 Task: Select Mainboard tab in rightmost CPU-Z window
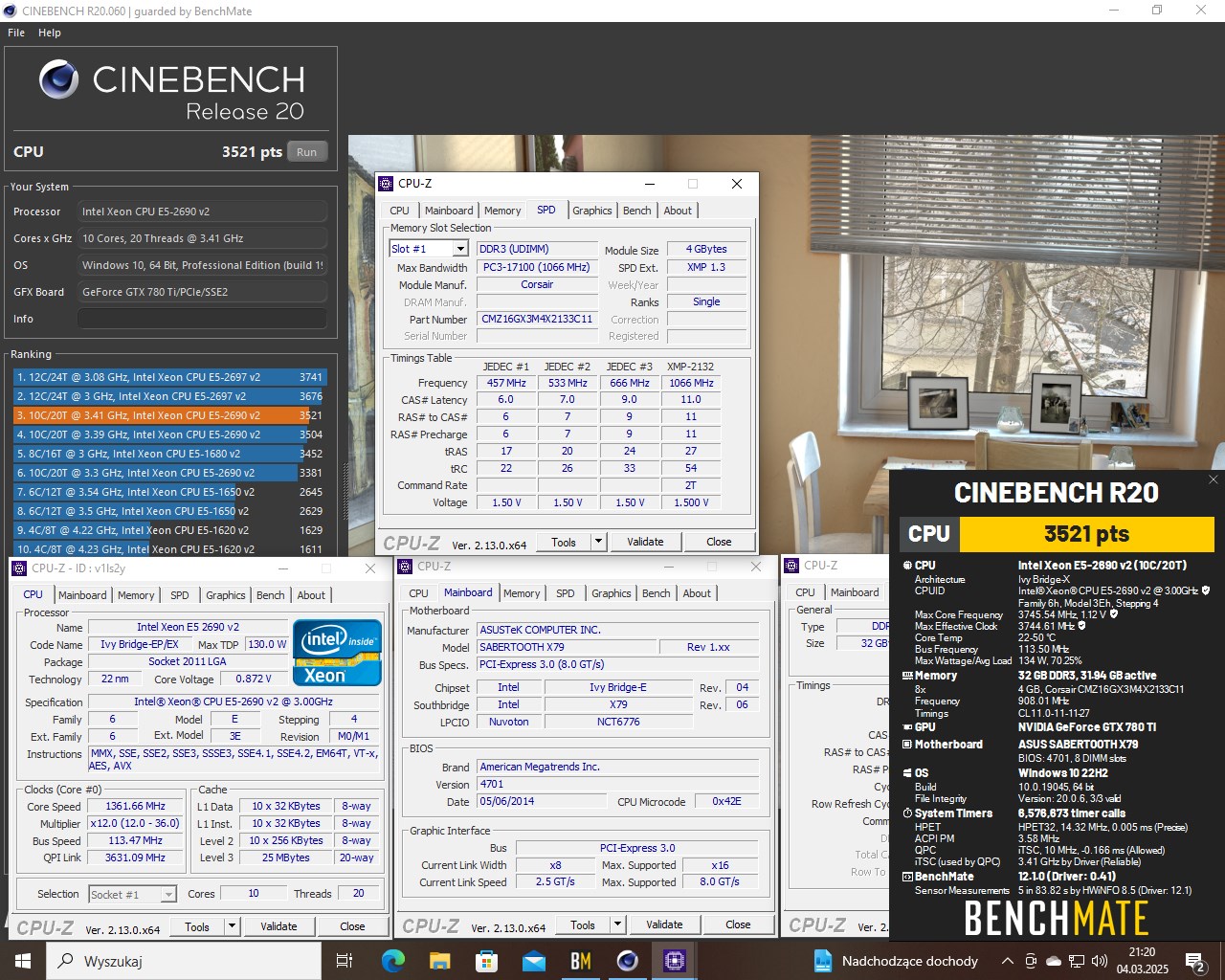pyautogui.click(x=855, y=592)
